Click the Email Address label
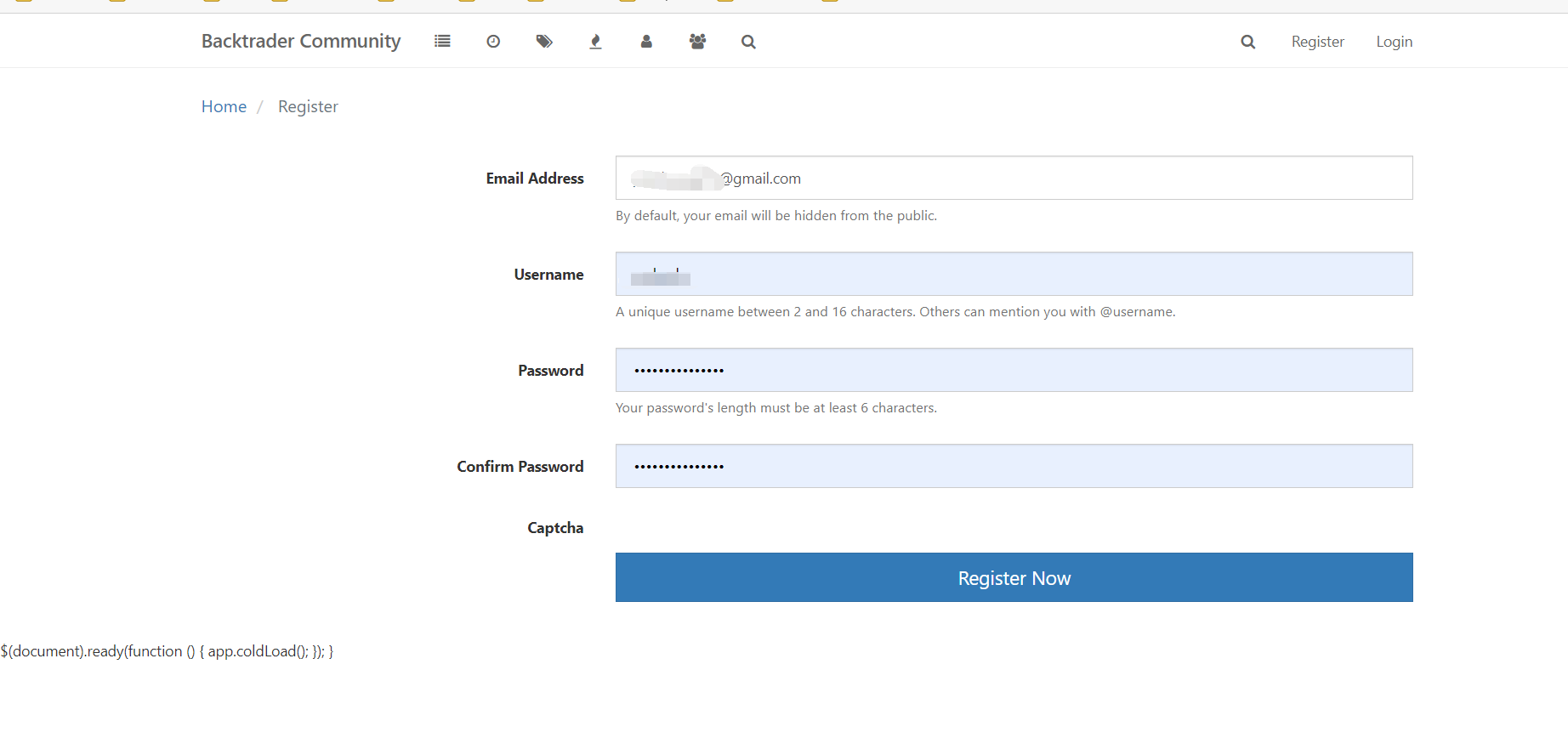The height and width of the screenshot is (755, 1568). [535, 178]
